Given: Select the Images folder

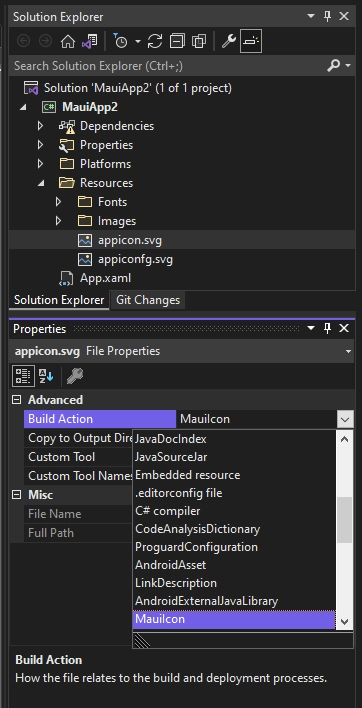Looking at the screenshot, I should pos(117,221).
